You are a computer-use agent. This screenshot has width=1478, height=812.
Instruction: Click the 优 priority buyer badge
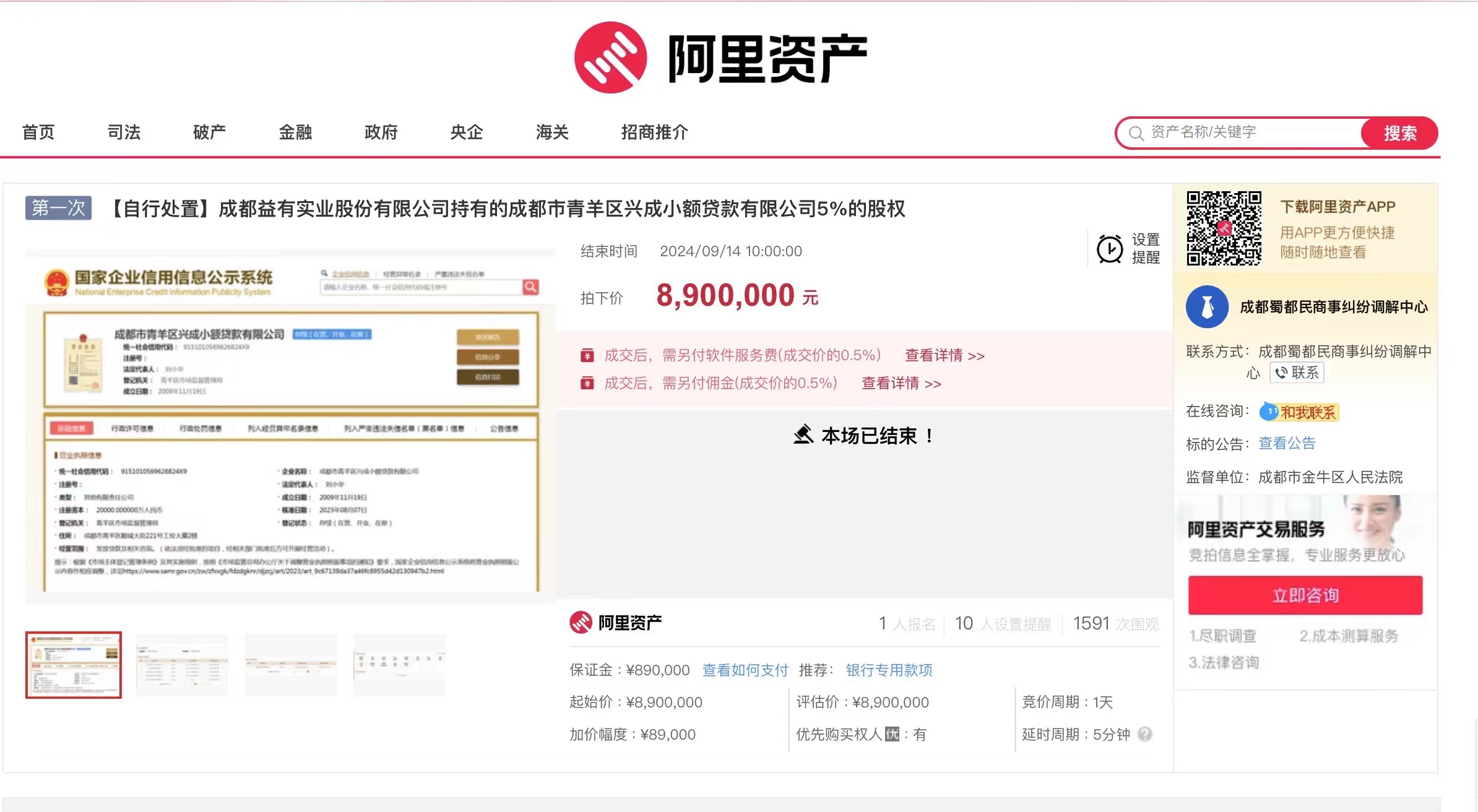892,734
